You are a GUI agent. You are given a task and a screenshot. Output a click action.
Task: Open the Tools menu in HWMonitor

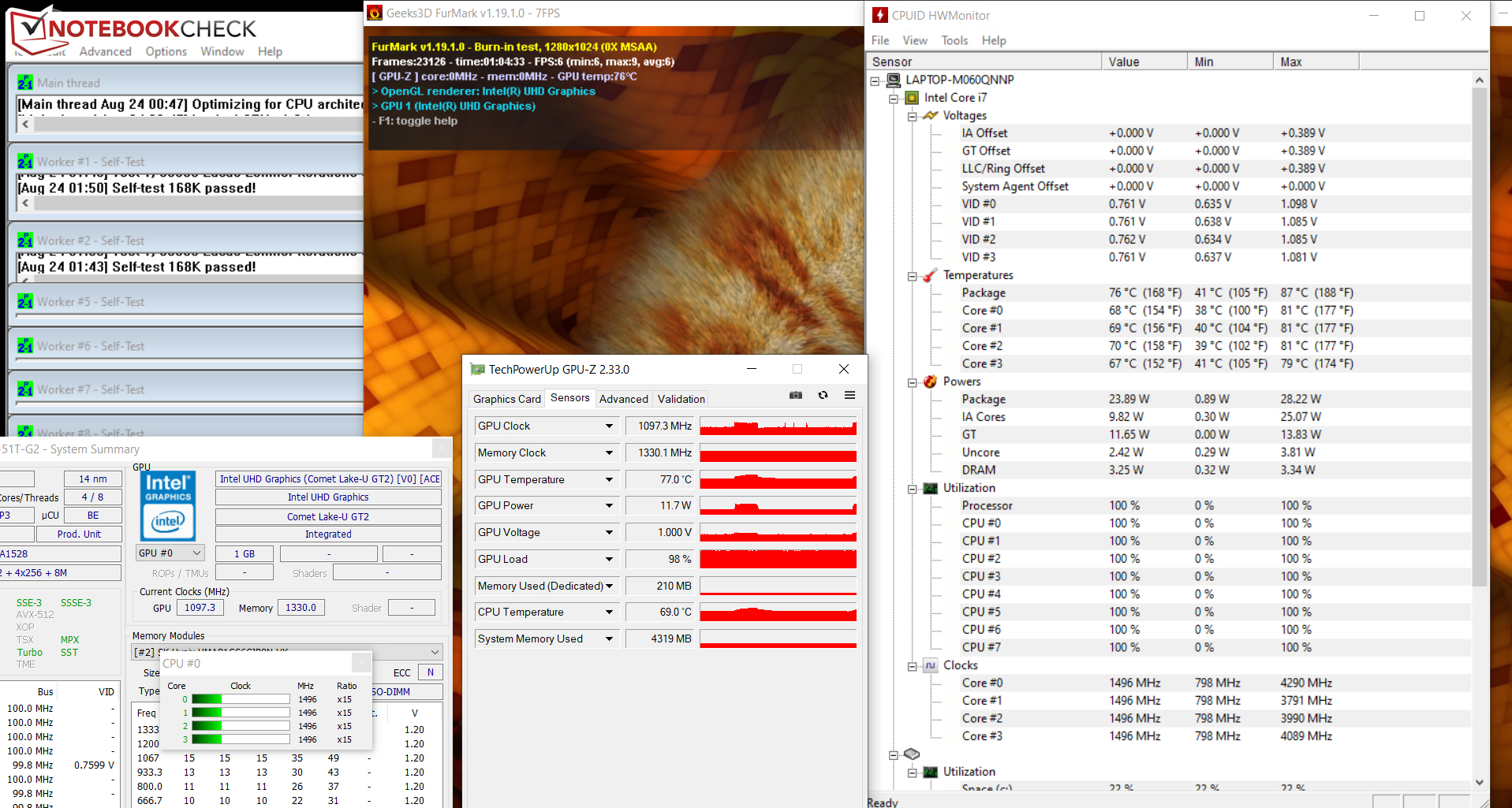pos(954,40)
